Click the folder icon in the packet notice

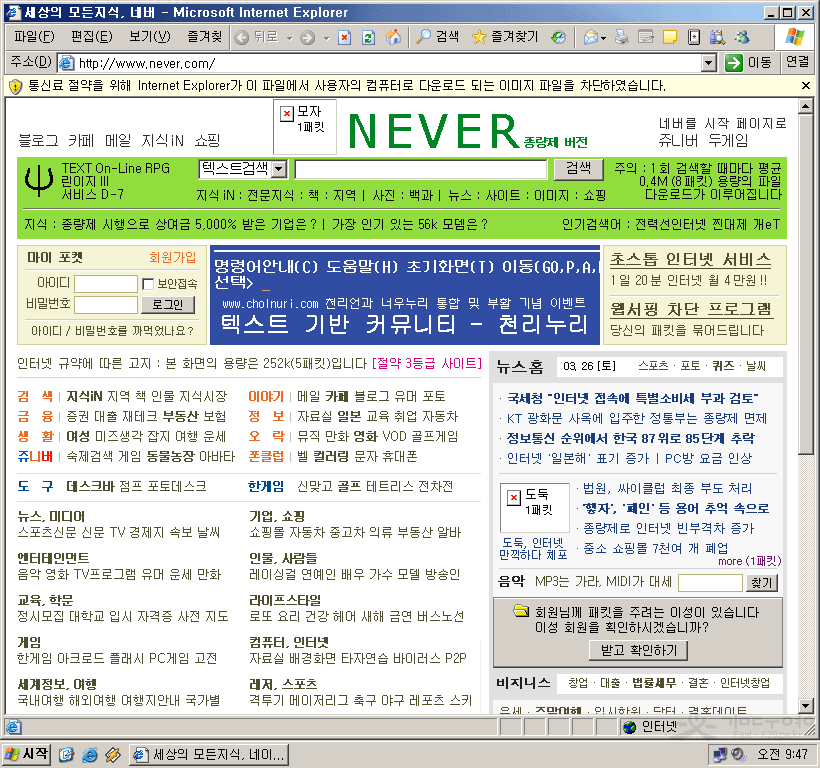(521, 611)
